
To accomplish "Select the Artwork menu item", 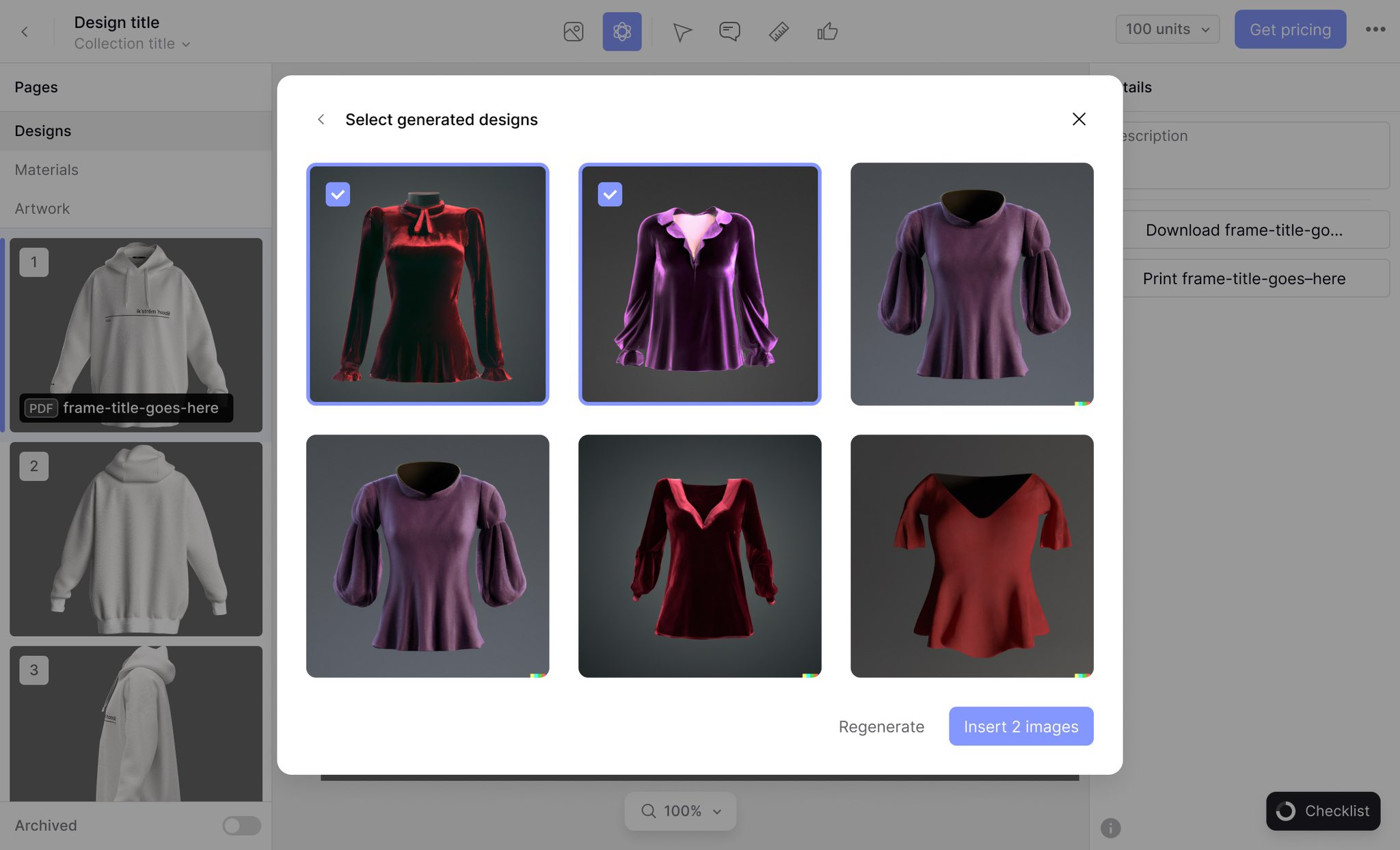I will (42, 209).
